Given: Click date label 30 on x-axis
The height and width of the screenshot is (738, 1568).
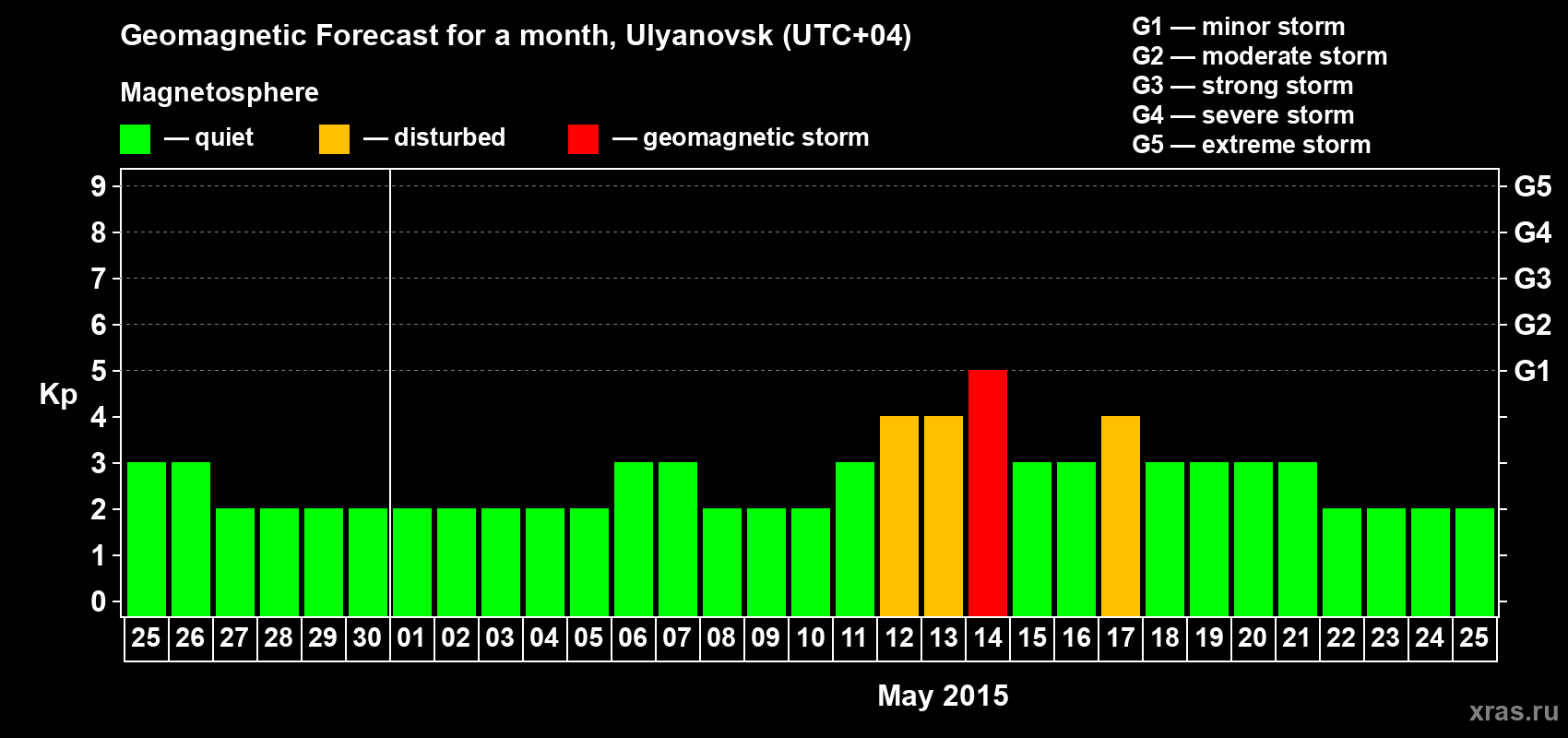Looking at the screenshot, I should coord(367,638).
